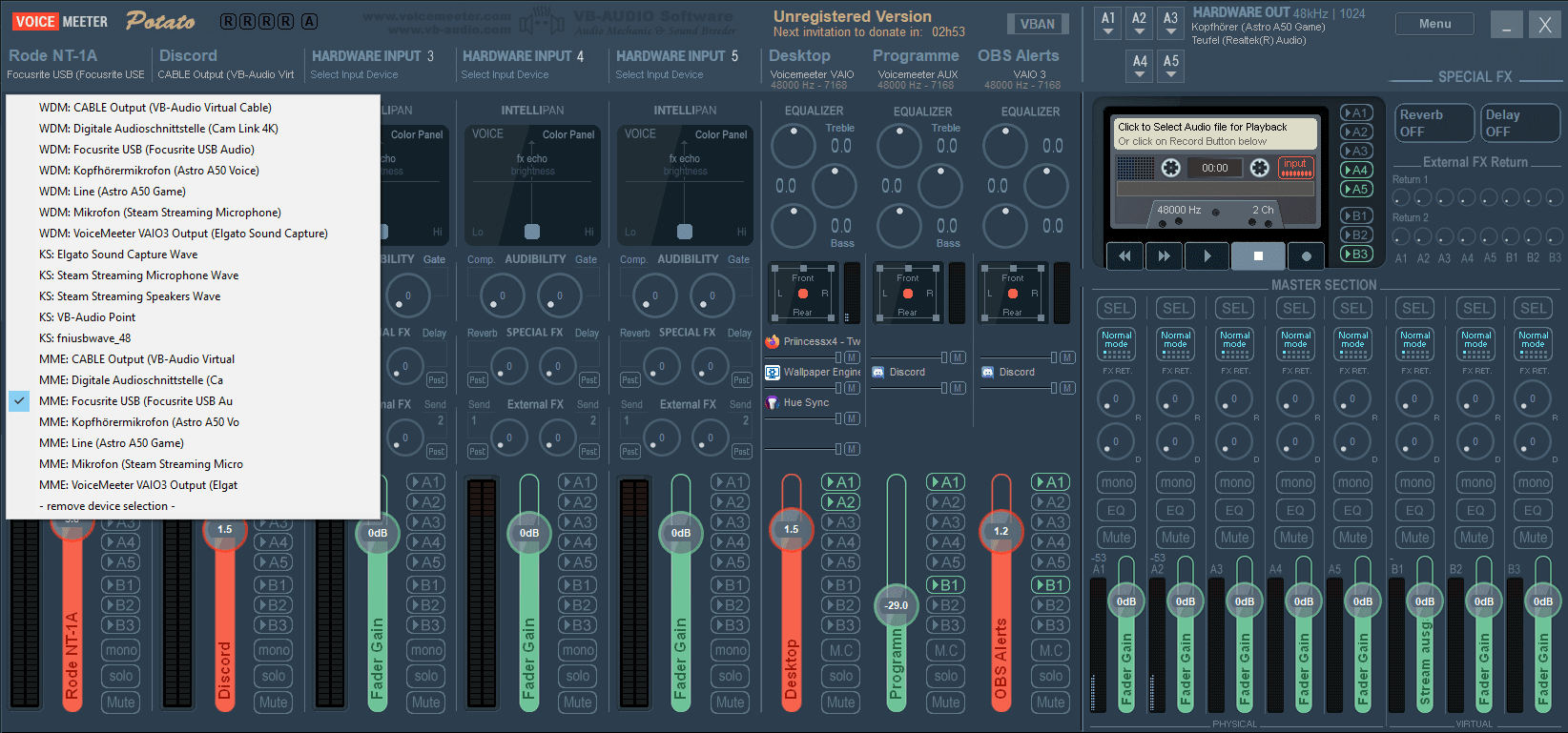The image size is (1568, 733).
Task: Click the Programme equalizer Bass knob
Action: pyautogui.click(x=899, y=227)
